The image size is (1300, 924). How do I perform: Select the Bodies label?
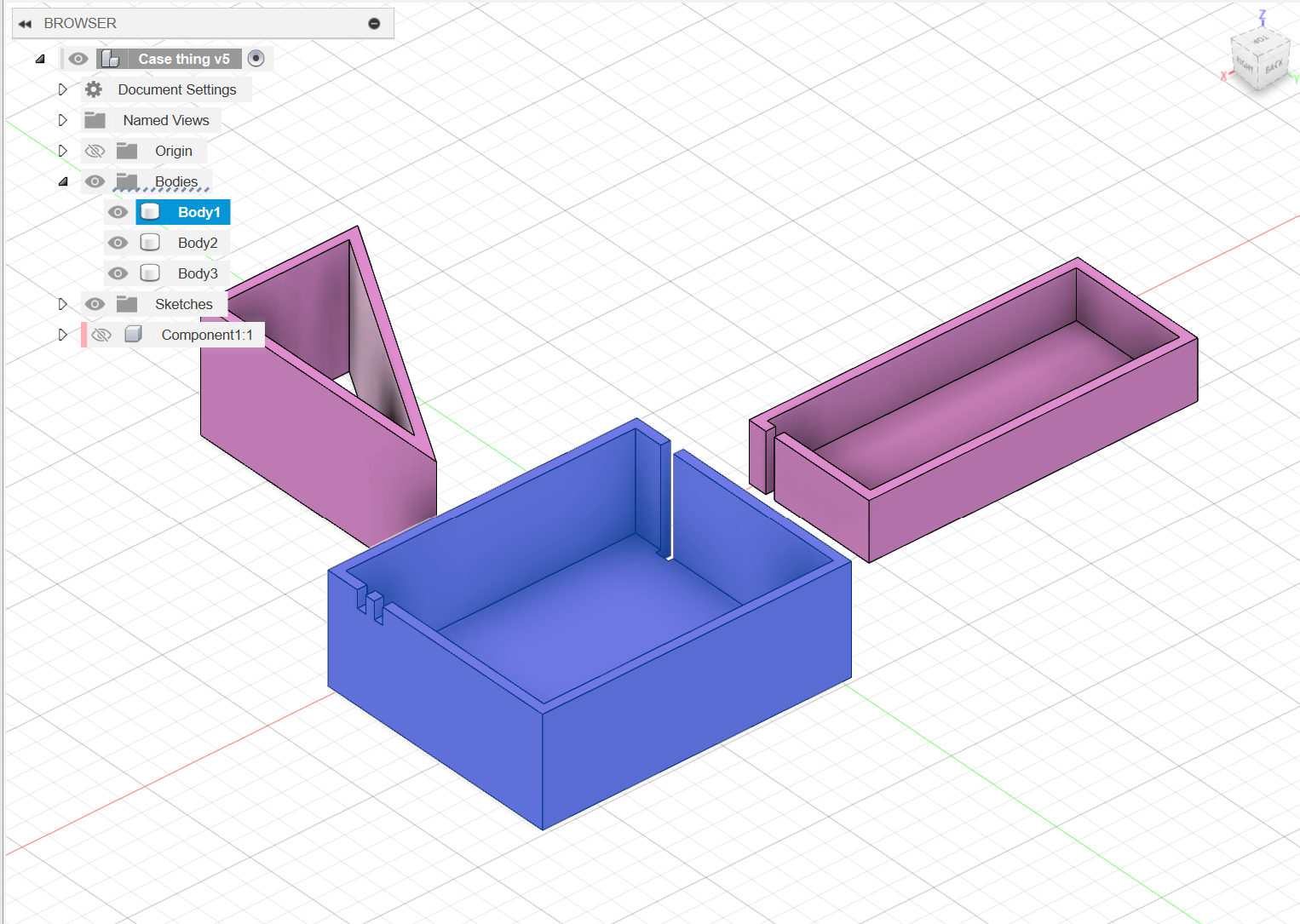point(176,181)
